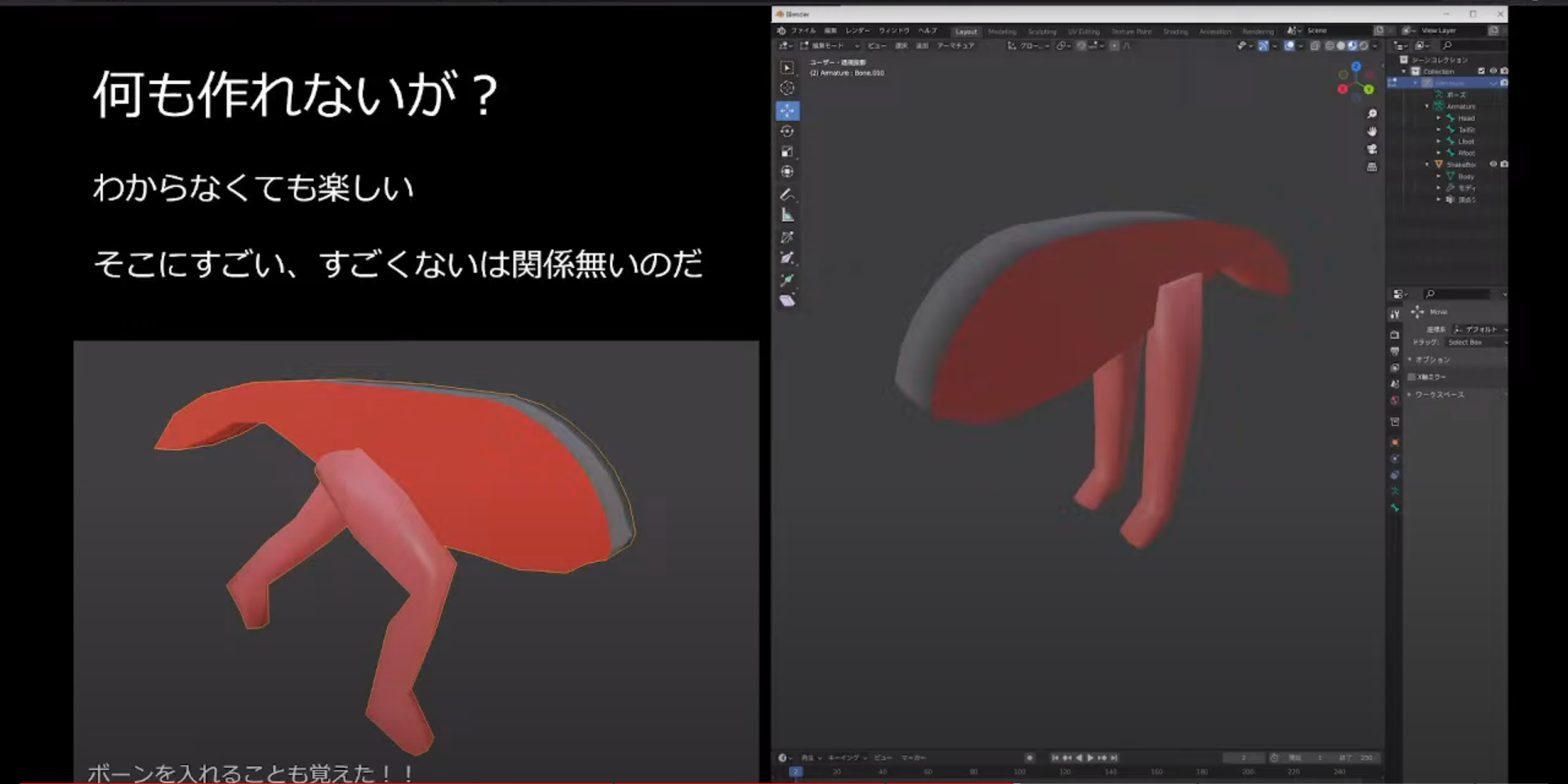The height and width of the screenshot is (784, 1568).
Task: Select the Measure tool
Action: [787, 216]
